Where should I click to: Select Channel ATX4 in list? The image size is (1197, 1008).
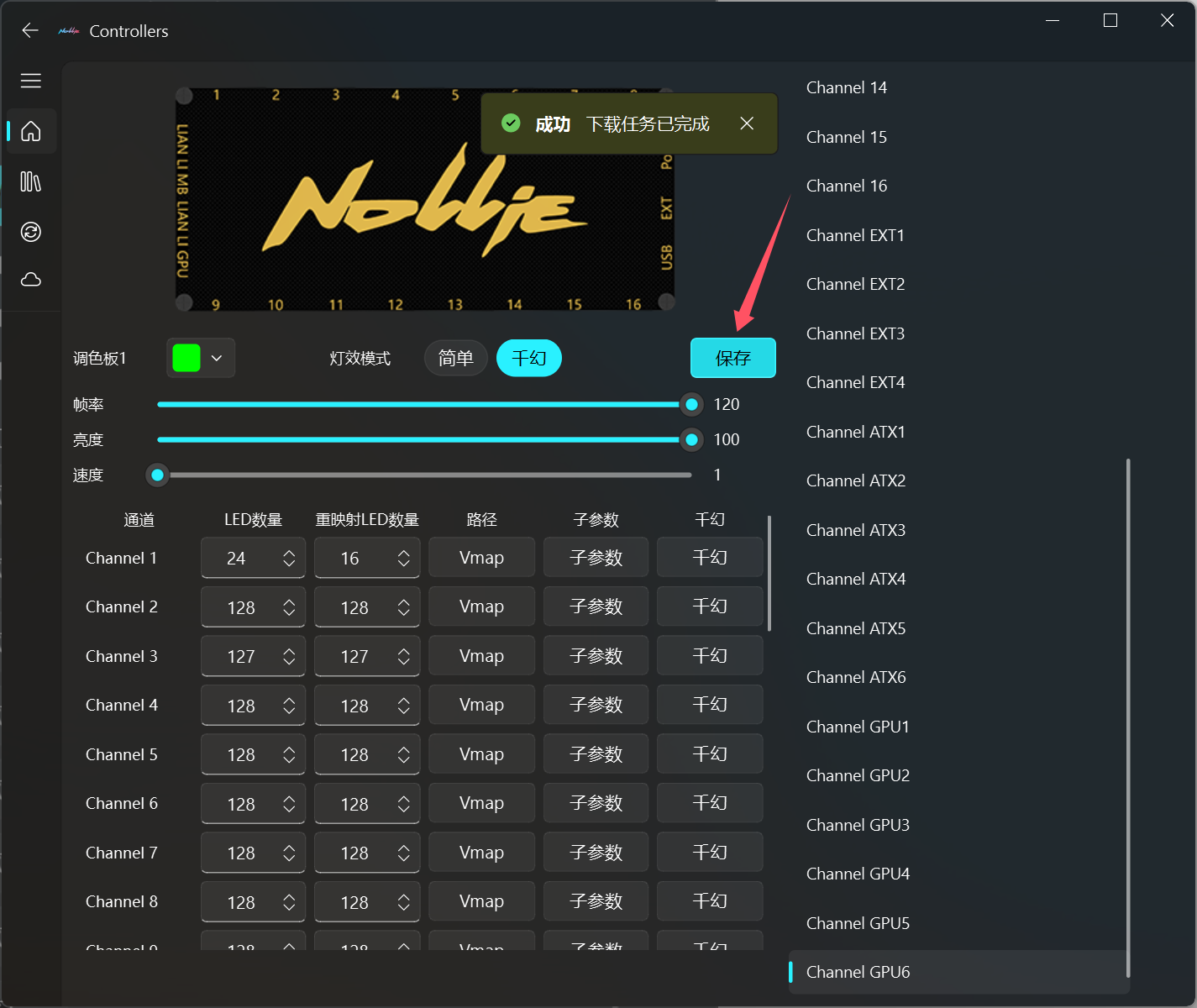958,579
